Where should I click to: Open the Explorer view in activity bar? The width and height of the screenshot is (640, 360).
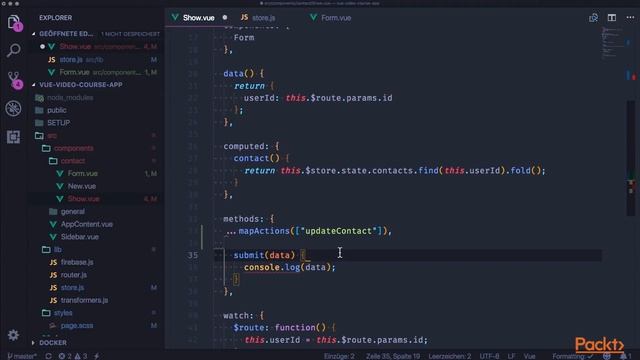[13, 22]
